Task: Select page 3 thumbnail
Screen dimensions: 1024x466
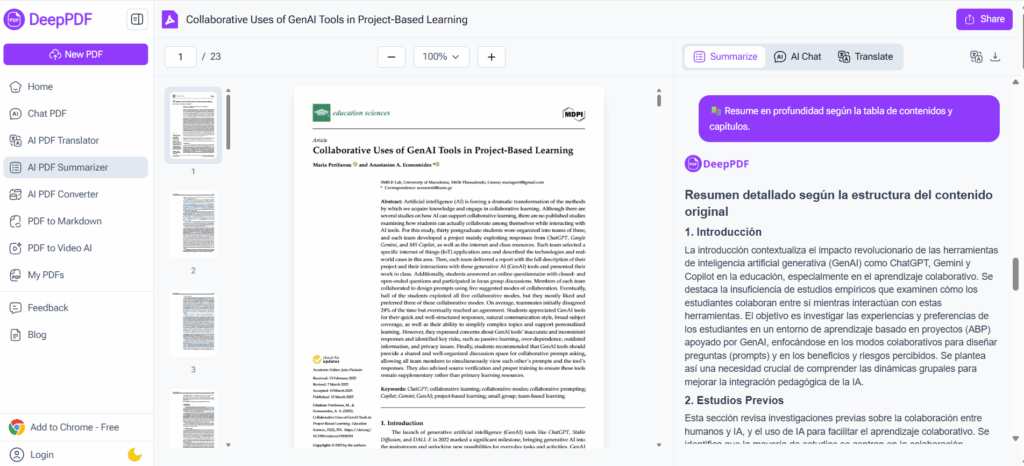Action: click(x=193, y=324)
